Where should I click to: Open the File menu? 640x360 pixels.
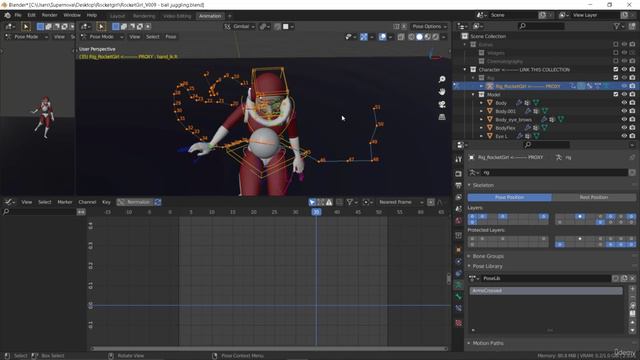click(x=18, y=15)
